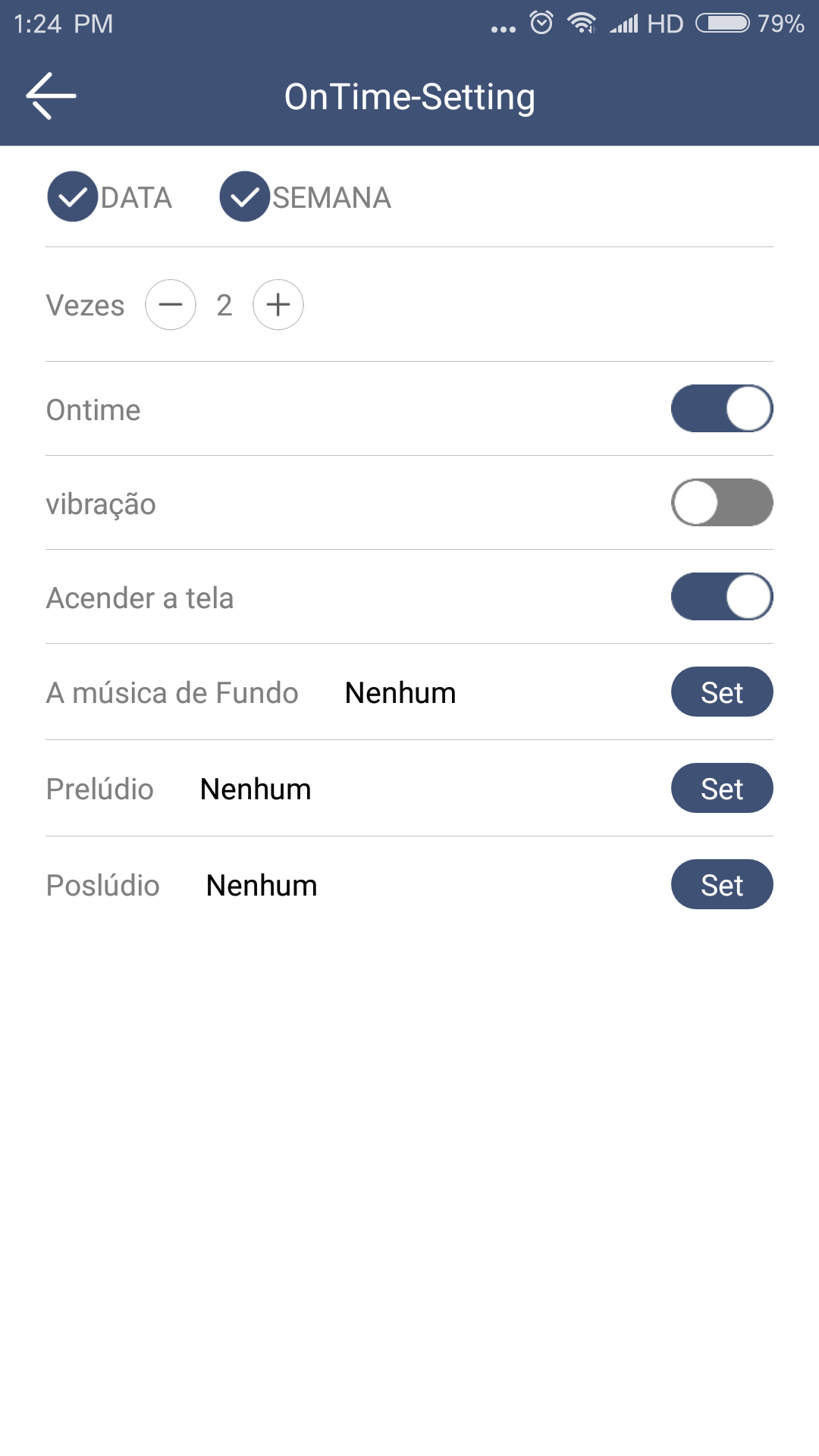This screenshot has height=1456, width=819.
Task: Enable the vibração switch
Action: point(722,503)
